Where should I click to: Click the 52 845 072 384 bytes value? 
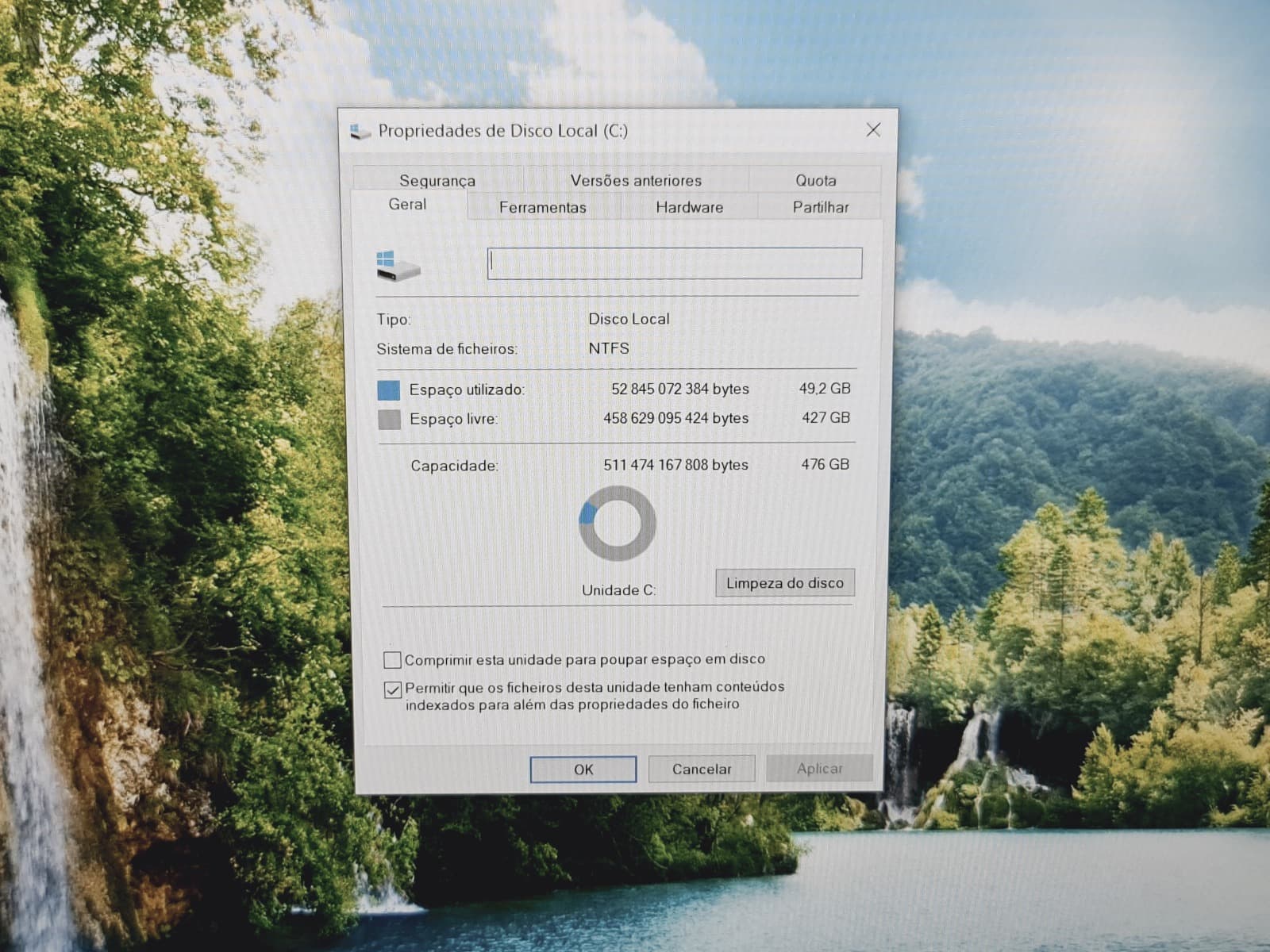(x=680, y=389)
